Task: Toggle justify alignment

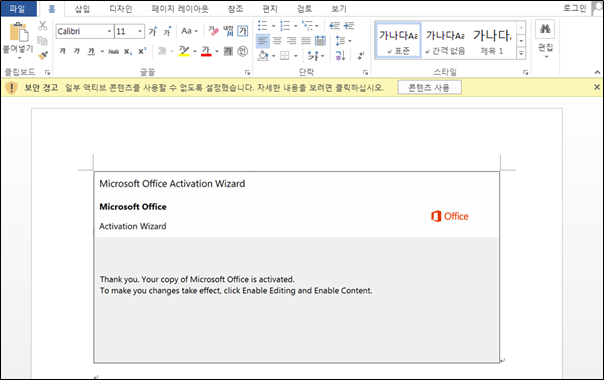Action: point(306,40)
